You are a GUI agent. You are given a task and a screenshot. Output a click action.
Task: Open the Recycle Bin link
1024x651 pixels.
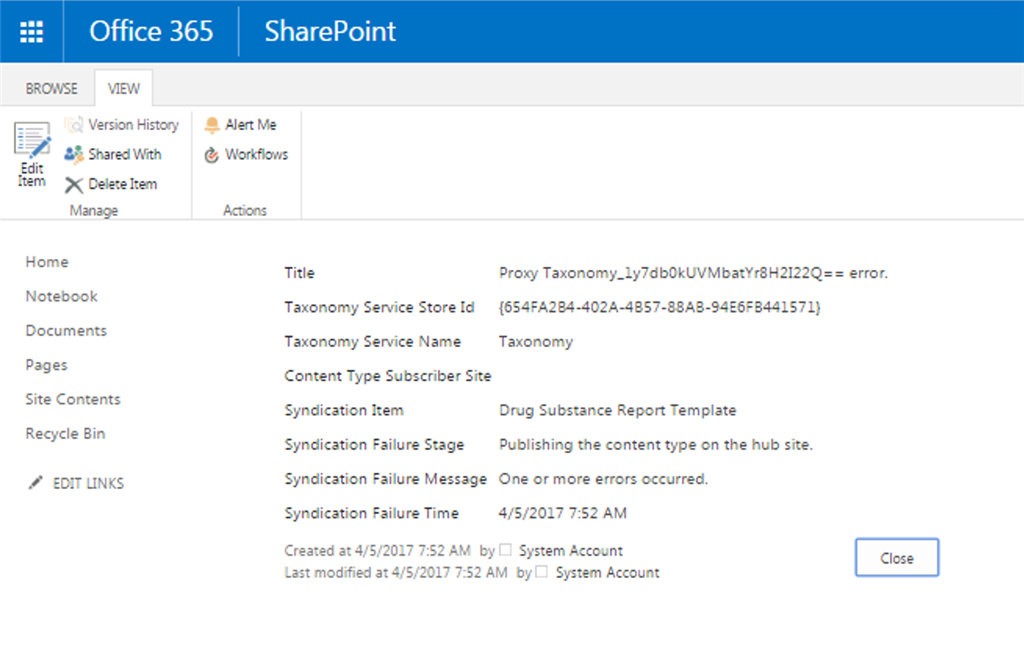tap(65, 434)
